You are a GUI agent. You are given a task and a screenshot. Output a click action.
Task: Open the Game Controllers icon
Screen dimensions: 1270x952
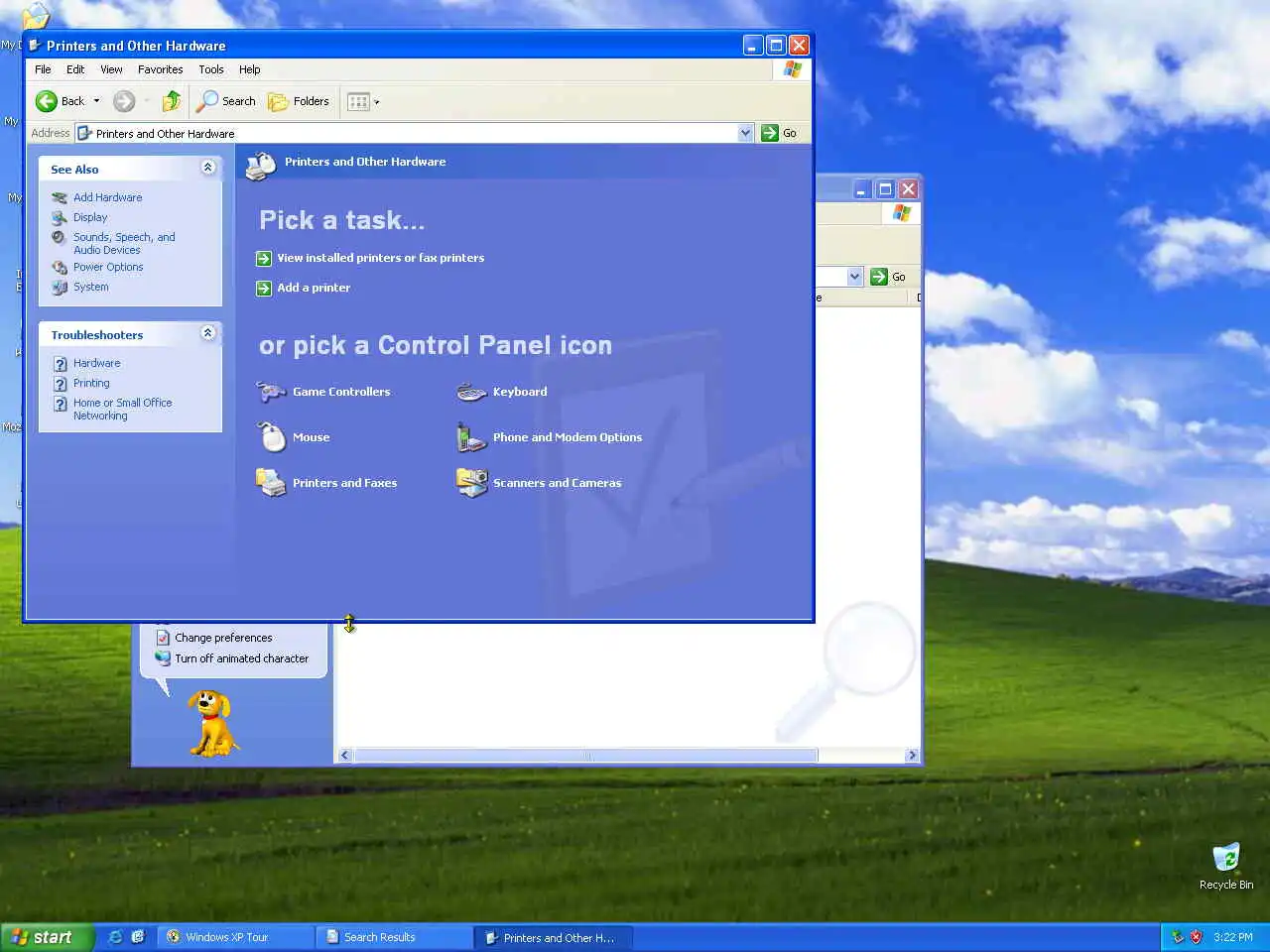323,392
